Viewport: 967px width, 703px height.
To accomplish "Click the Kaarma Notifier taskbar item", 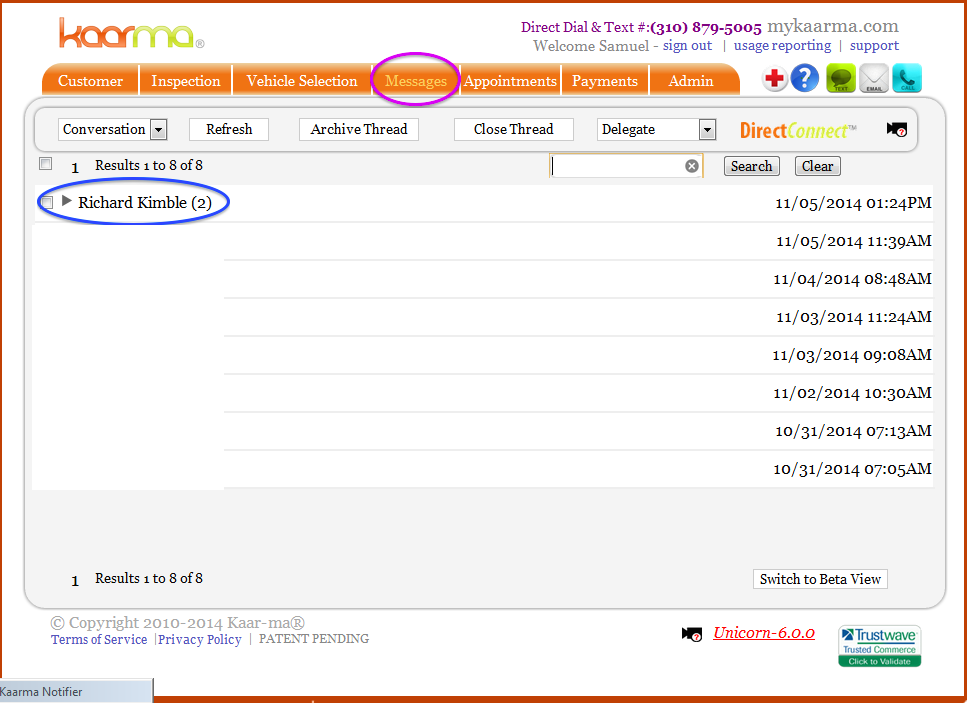I will 76,691.
